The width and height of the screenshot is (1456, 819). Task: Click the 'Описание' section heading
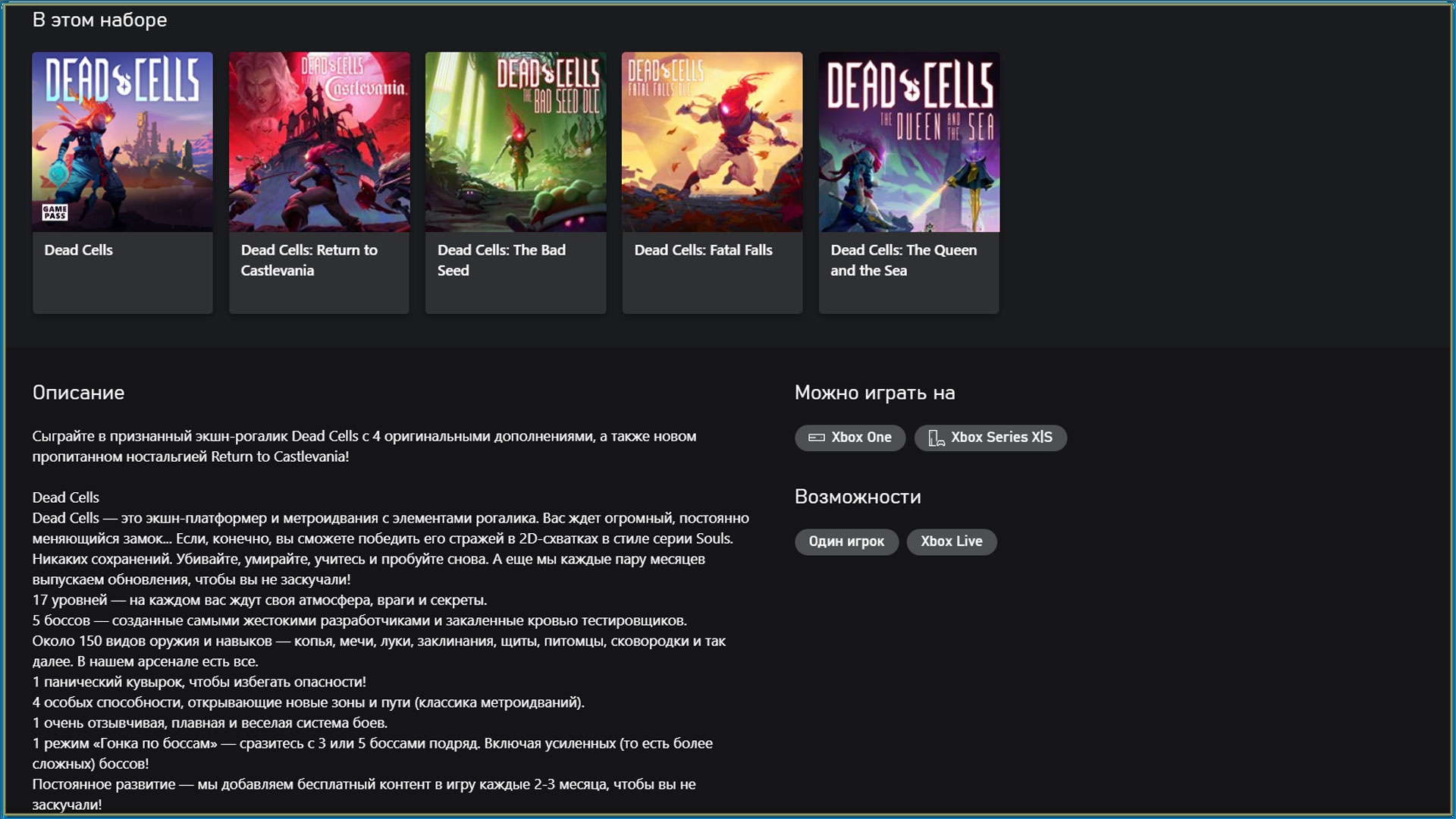click(x=78, y=393)
